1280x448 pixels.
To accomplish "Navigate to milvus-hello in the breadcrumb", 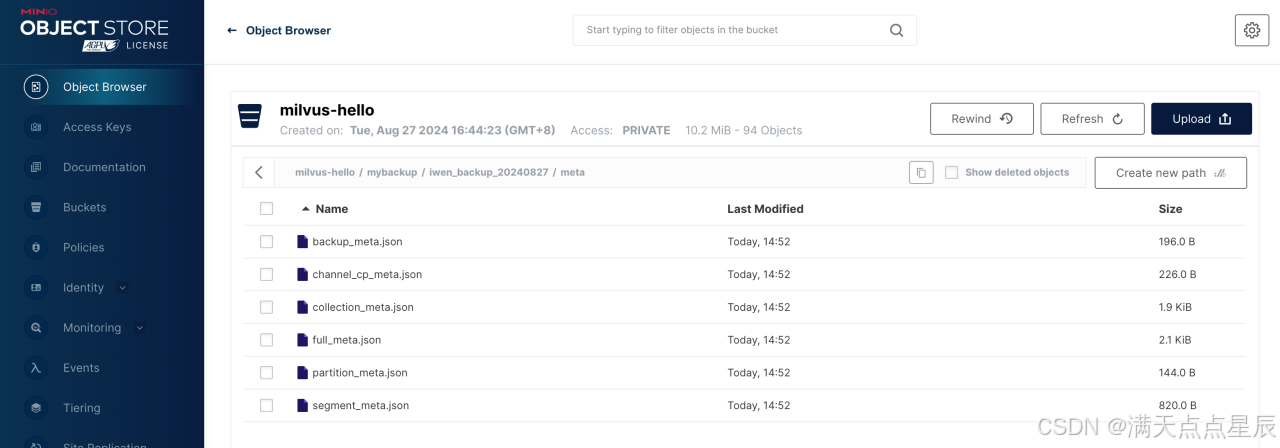I will click(x=325, y=173).
